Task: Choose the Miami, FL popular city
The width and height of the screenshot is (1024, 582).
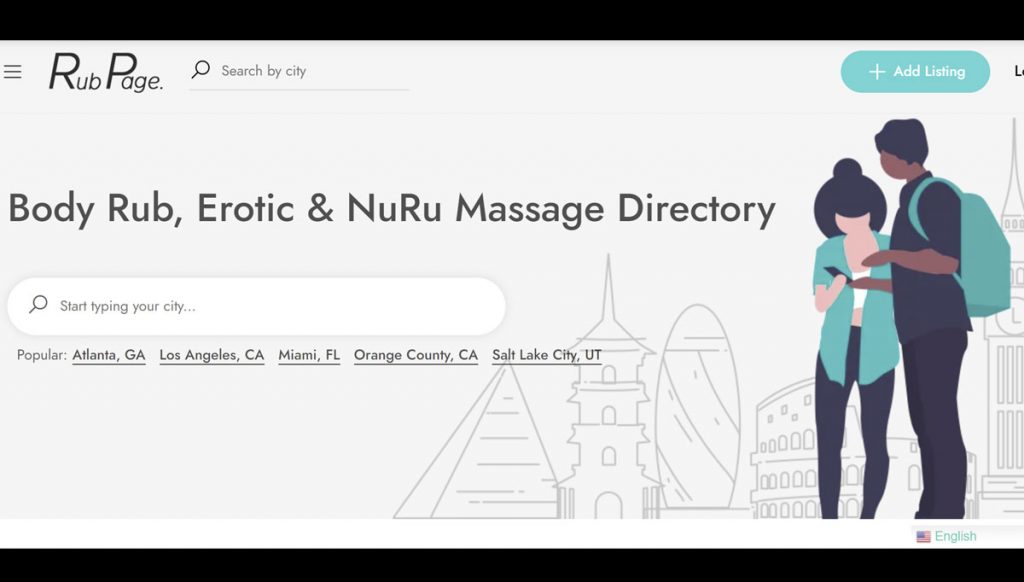Action: (309, 355)
